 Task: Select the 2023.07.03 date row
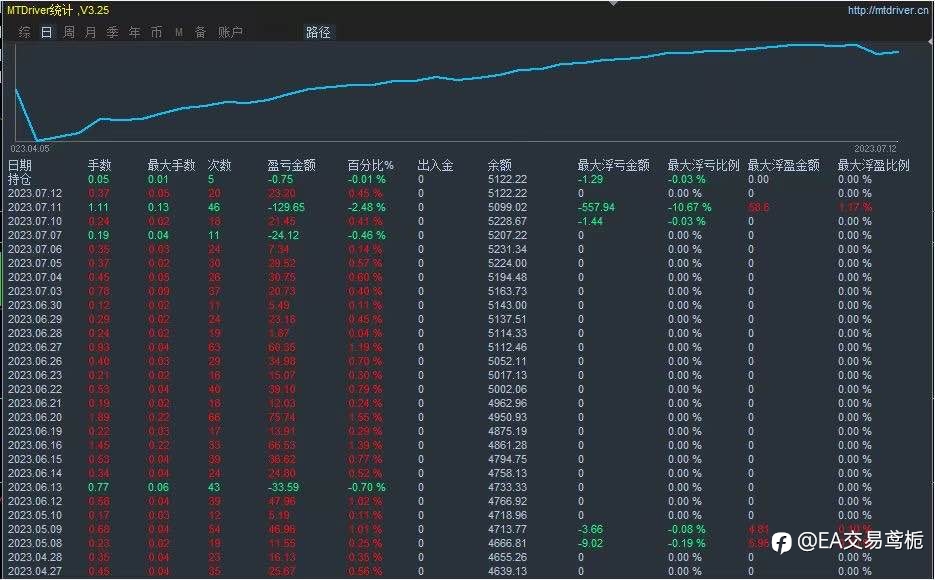click(35, 291)
